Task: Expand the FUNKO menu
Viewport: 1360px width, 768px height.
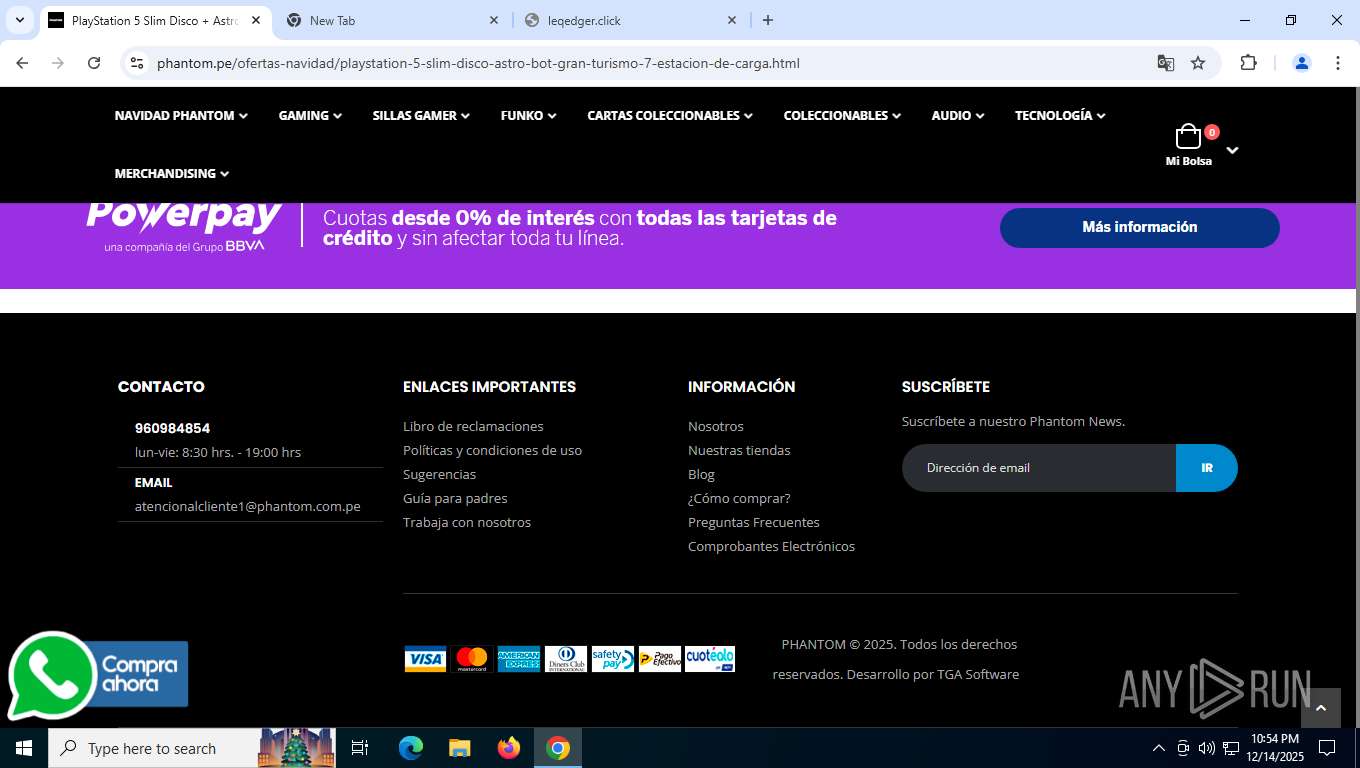Action: pyautogui.click(x=528, y=116)
